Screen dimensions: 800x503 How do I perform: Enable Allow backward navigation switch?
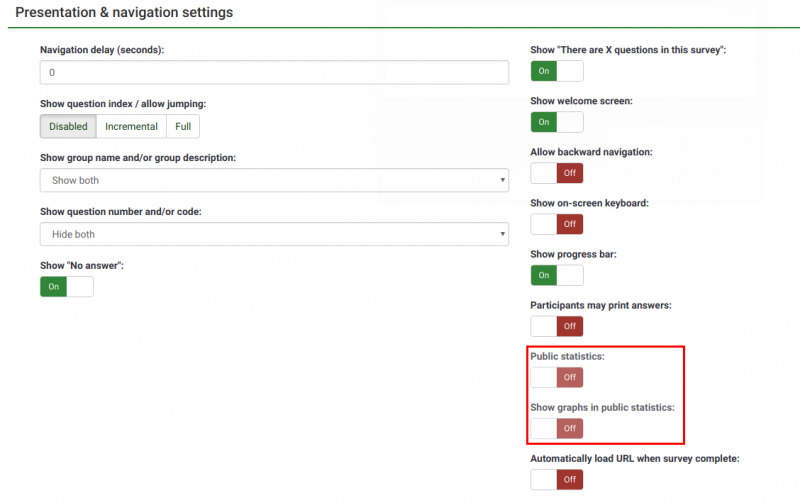pyautogui.click(x=556, y=173)
